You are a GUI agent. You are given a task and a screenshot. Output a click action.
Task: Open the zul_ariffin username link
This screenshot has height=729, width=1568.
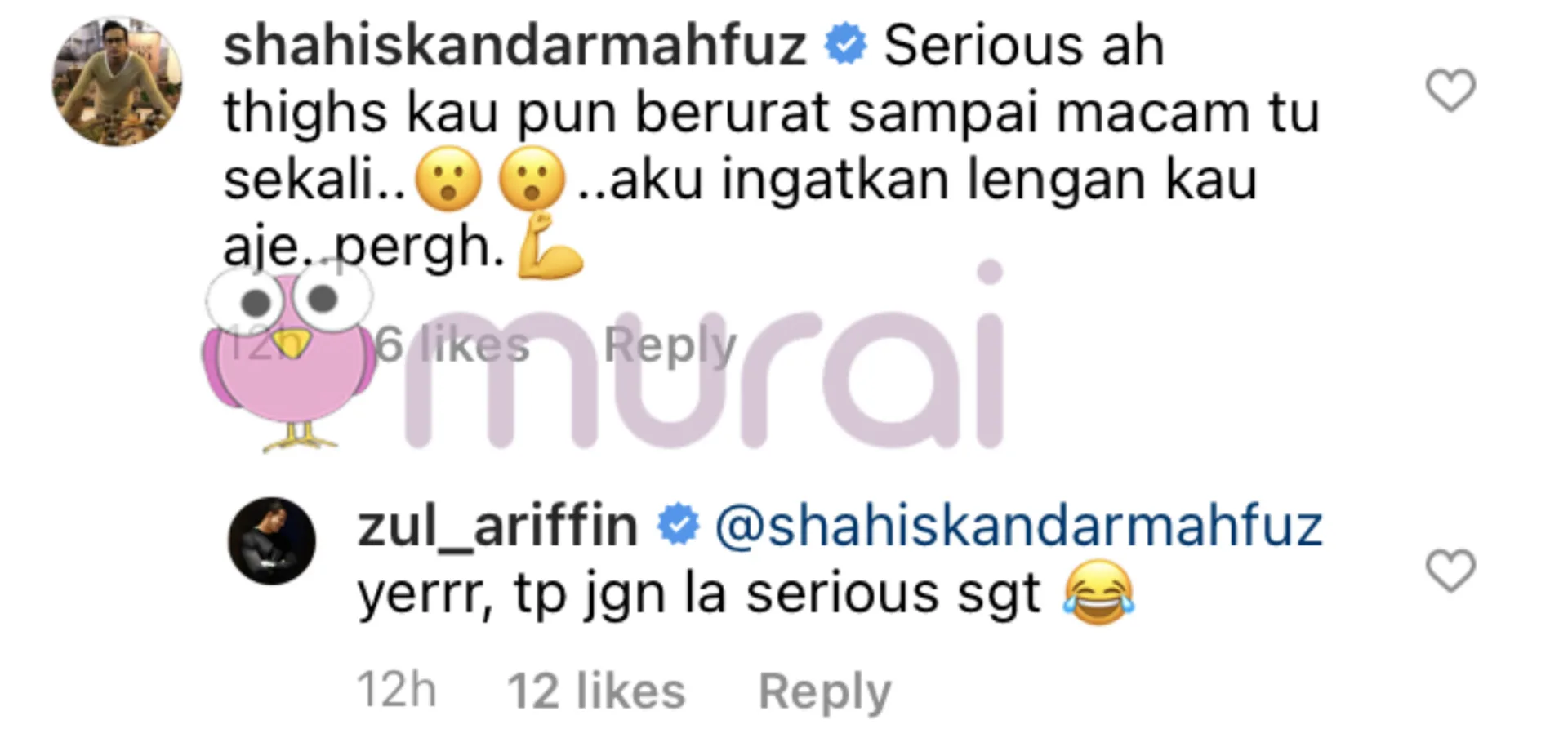click(x=497, y=527)
